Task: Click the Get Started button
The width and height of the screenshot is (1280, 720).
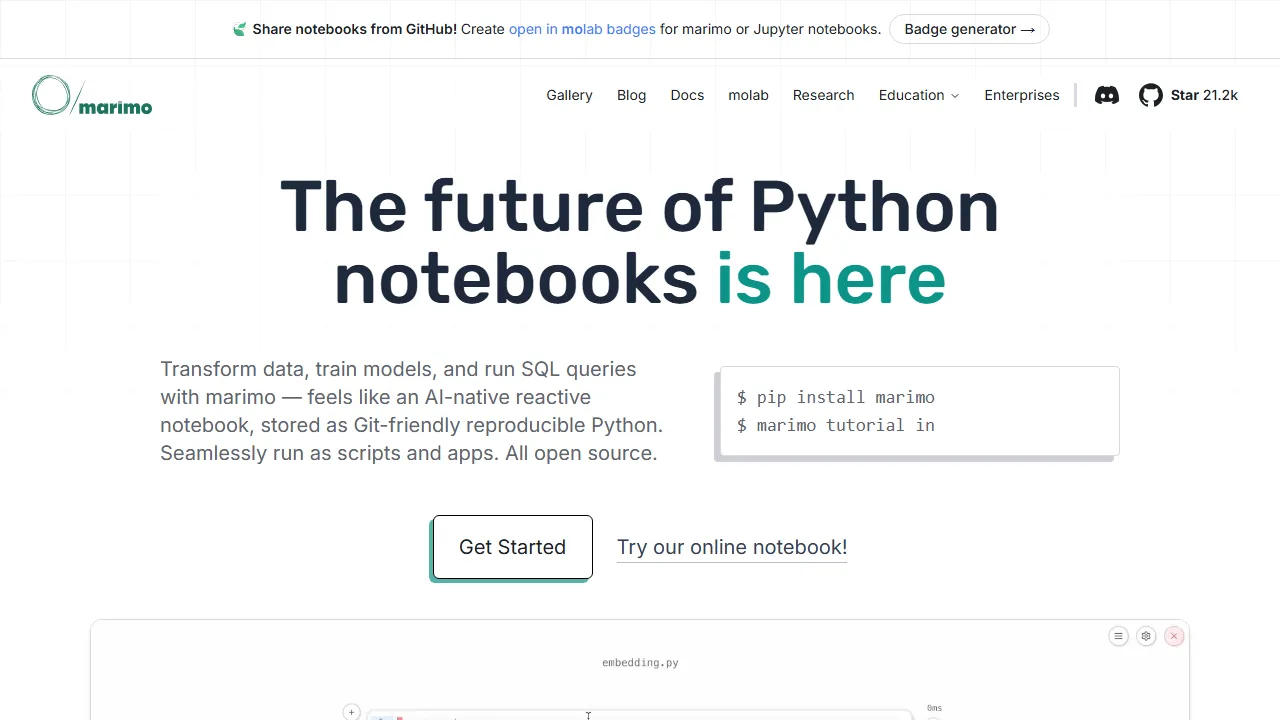Action: (512, 547)
